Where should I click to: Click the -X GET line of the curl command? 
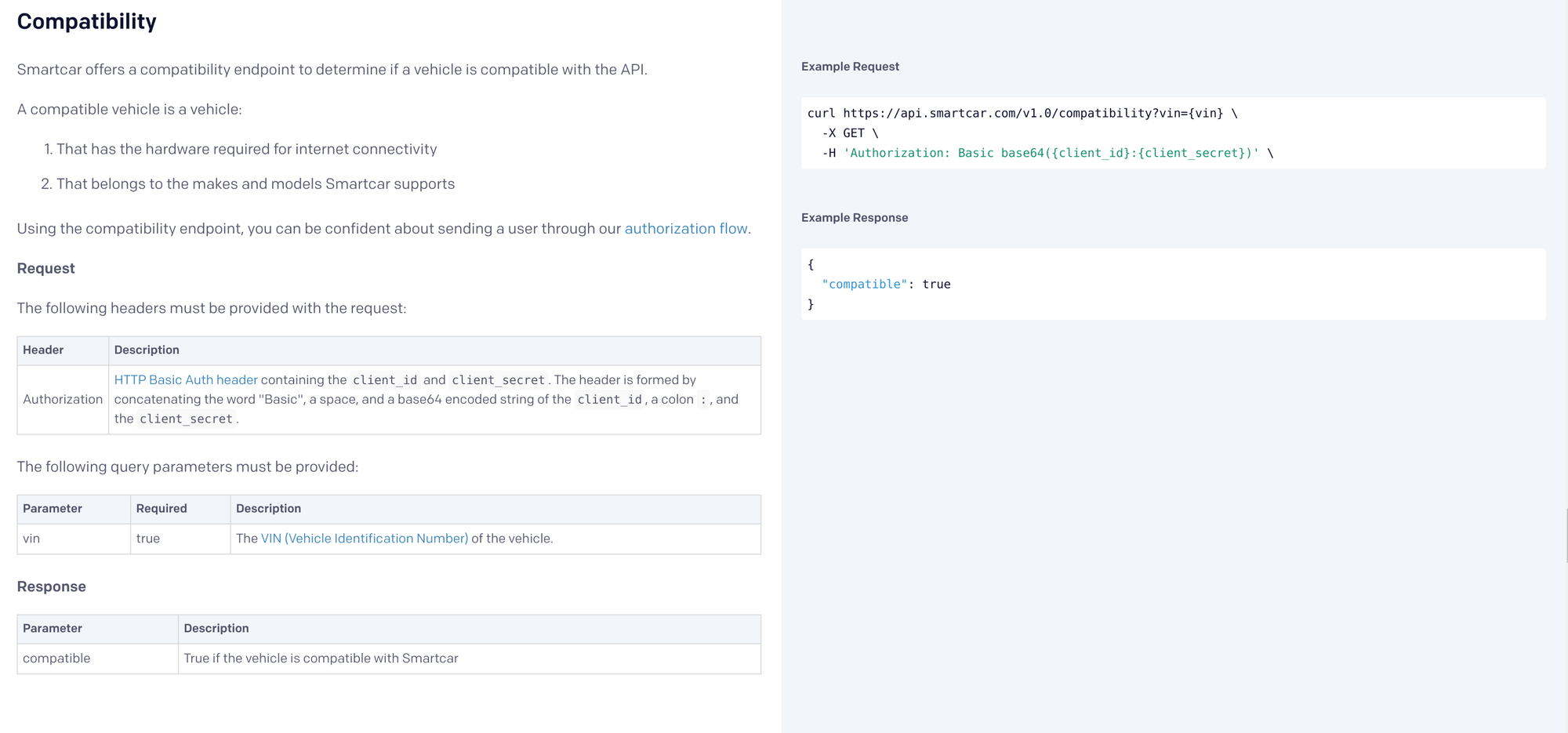coord(850,133)
